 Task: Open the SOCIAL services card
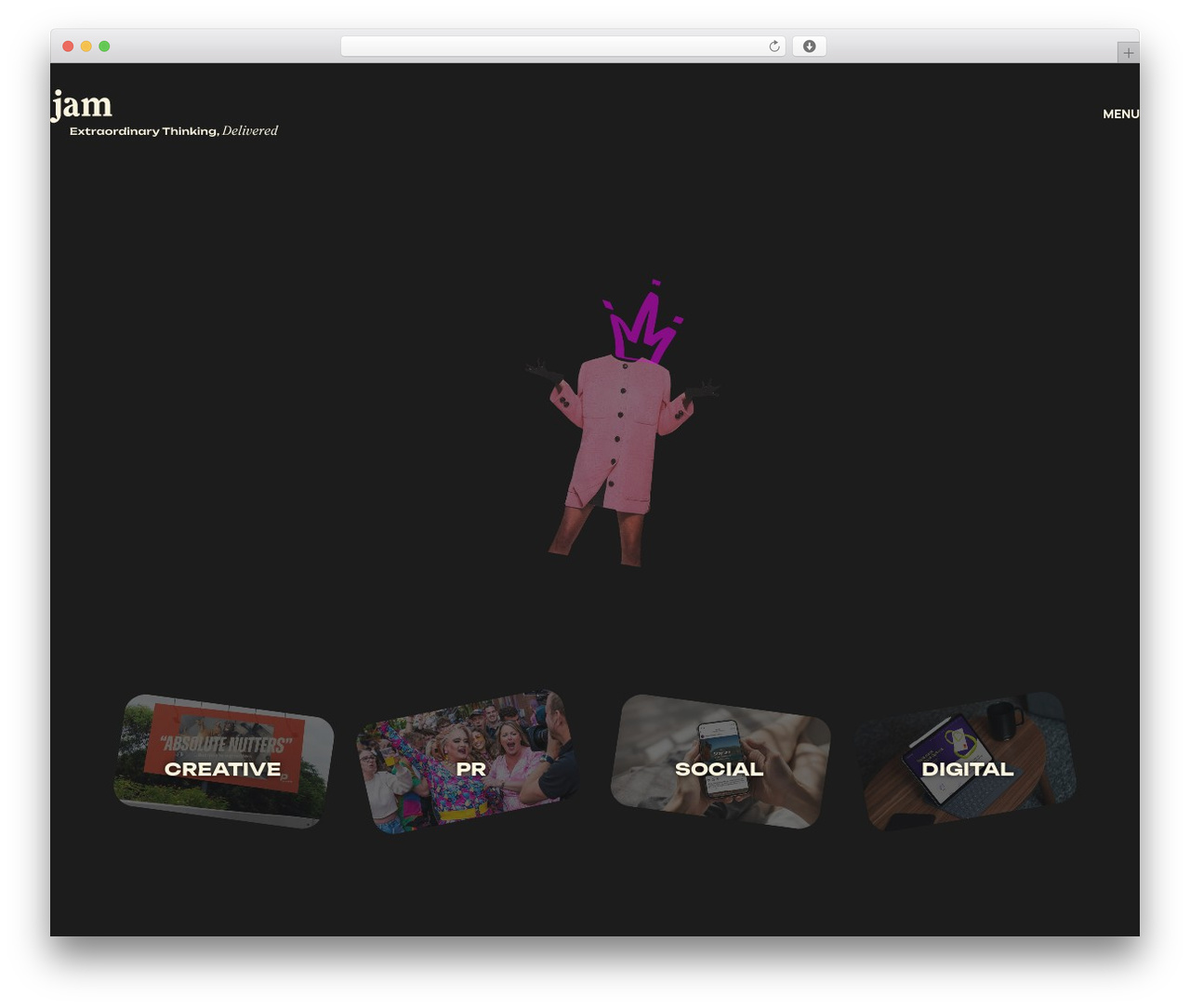click(x=721, y=762)
